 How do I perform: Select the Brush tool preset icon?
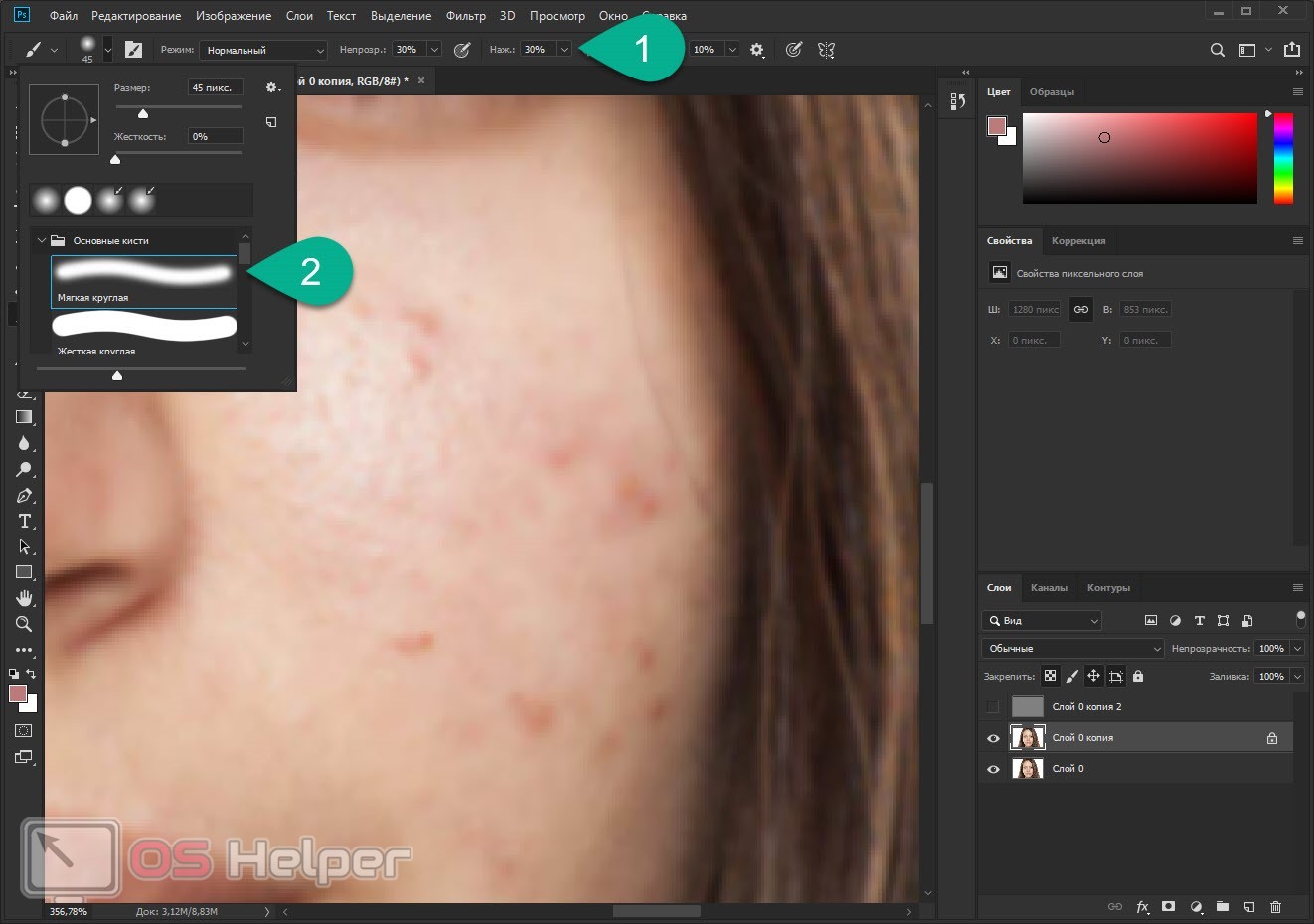33,49
